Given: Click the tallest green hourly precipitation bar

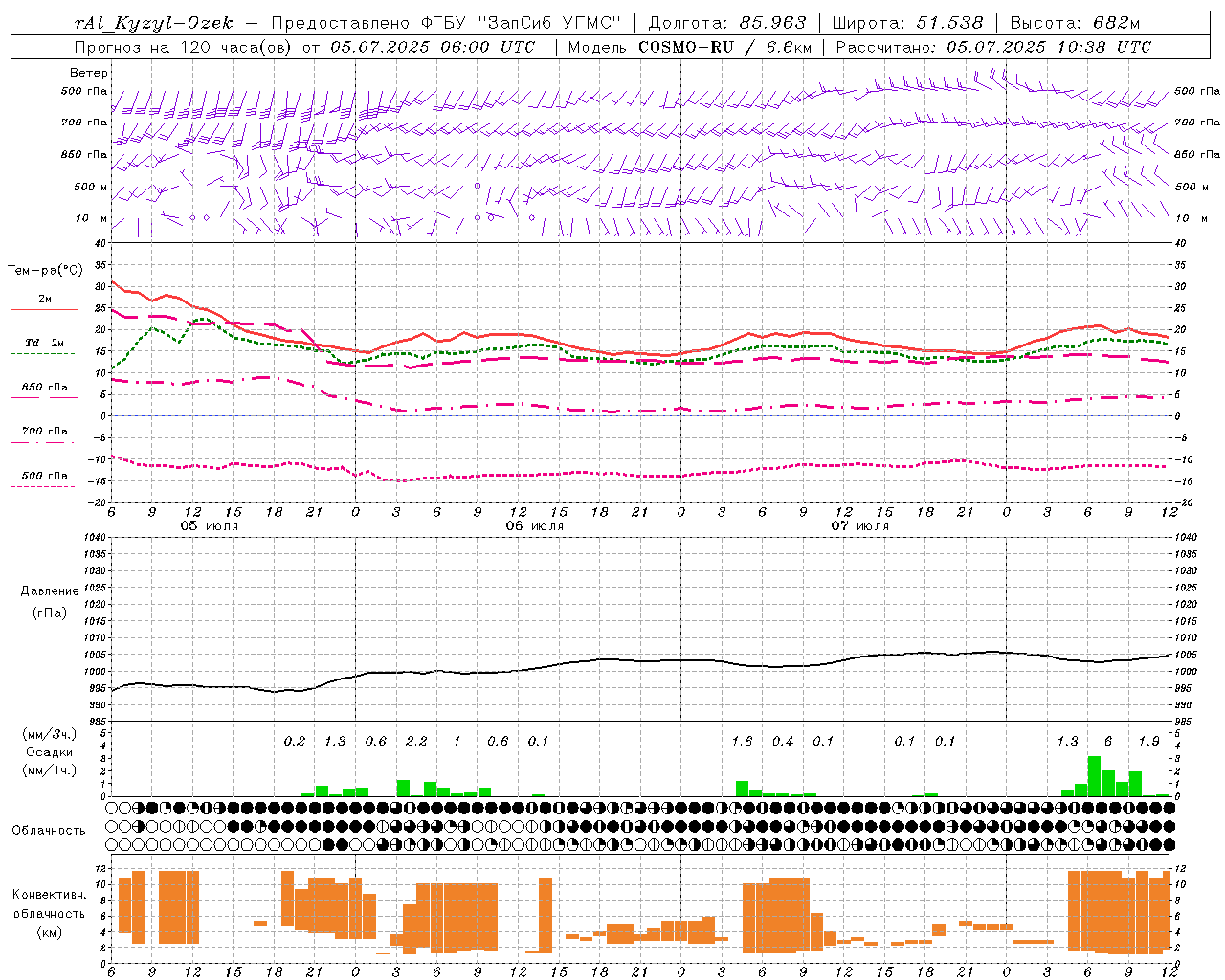Looking at the screenshot, I should [1094, 776].
